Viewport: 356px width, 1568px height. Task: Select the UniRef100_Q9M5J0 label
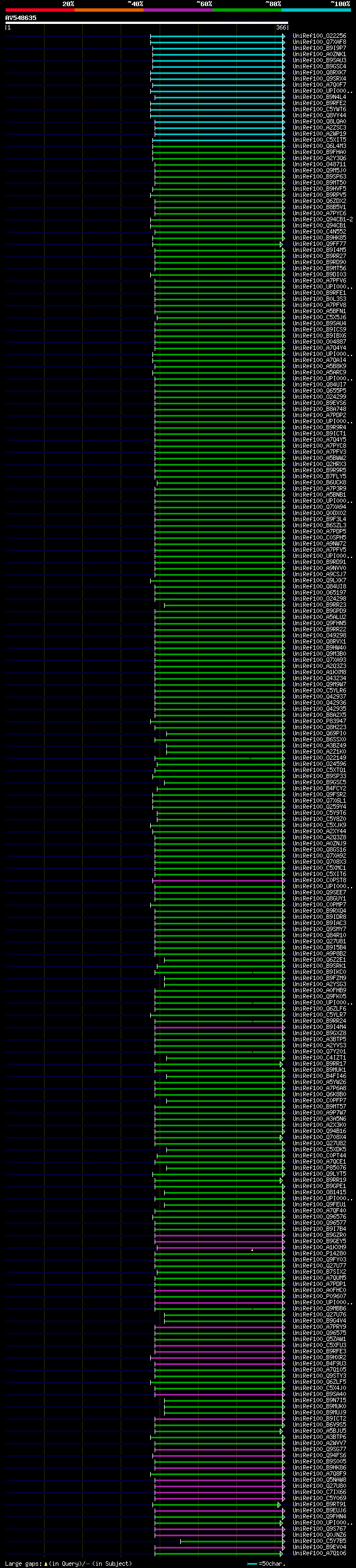[319, 170]
